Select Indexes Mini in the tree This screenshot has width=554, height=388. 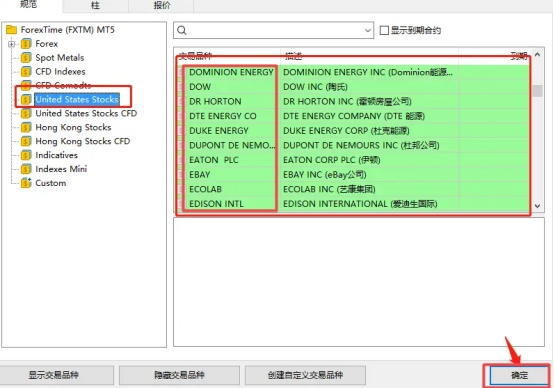coord(61,169)
